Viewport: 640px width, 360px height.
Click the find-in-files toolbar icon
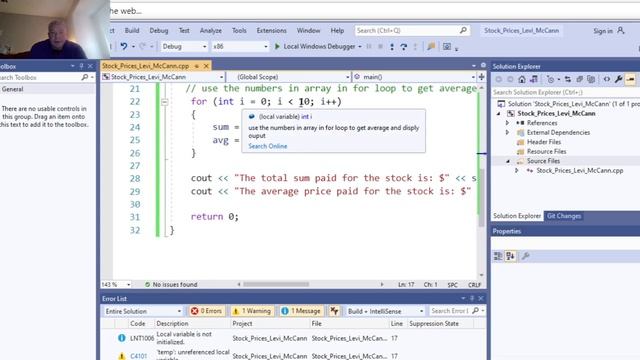point(431,47)
